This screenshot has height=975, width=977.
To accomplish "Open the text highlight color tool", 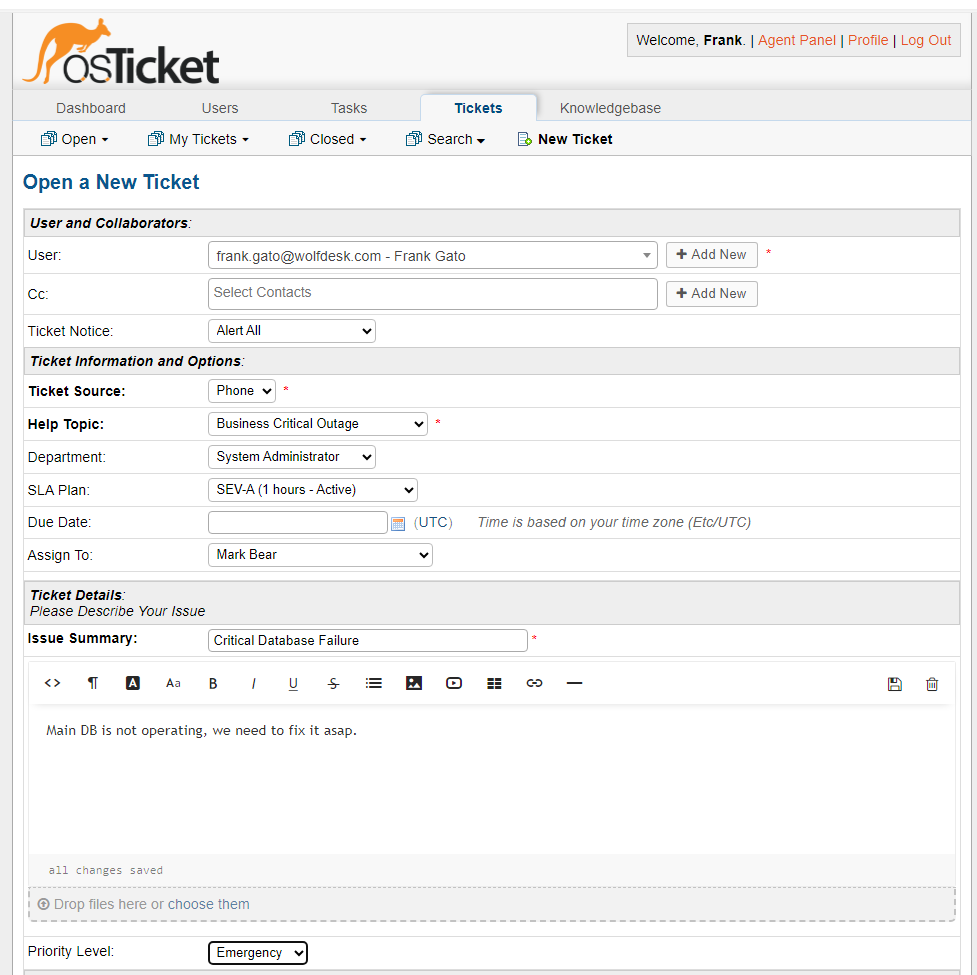I will 133,683.
